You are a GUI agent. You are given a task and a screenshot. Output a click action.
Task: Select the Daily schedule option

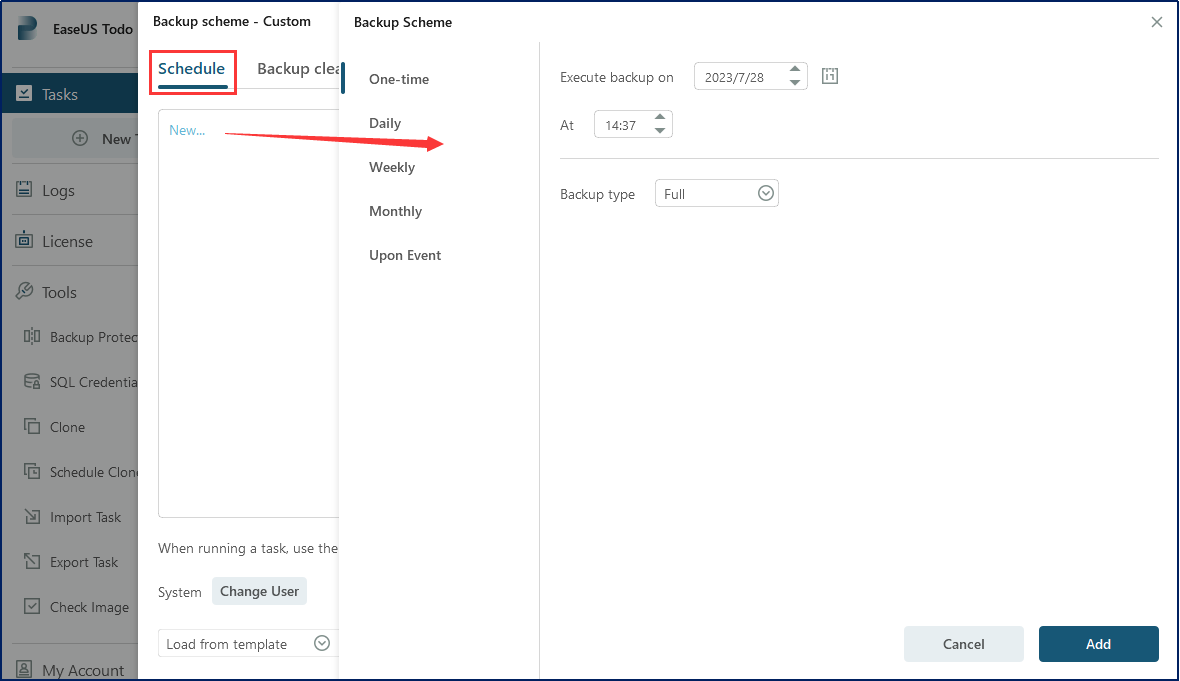click(x=385, y=123)
